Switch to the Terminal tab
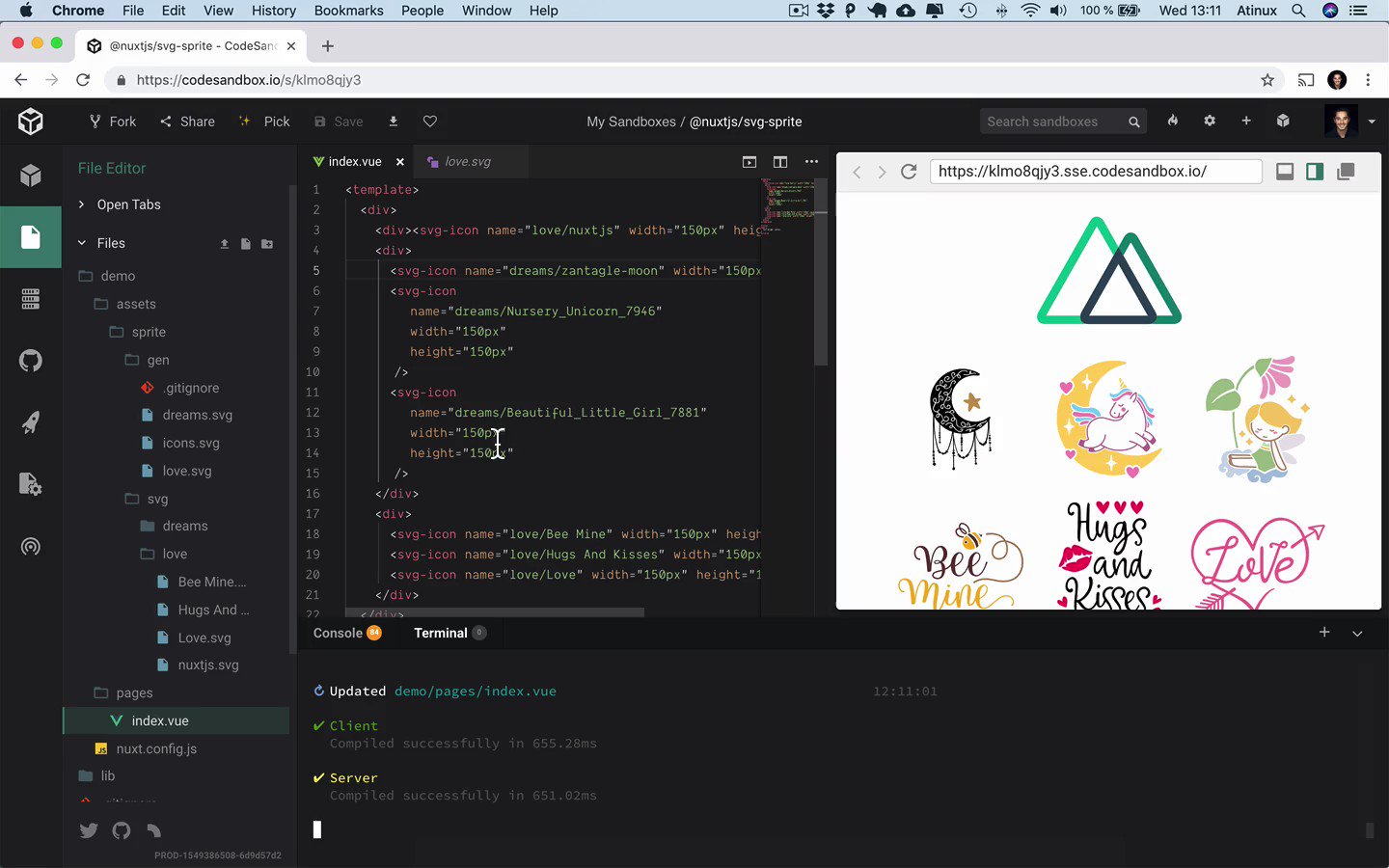This screenshot has width=1389, height=868. click(441, 633)
